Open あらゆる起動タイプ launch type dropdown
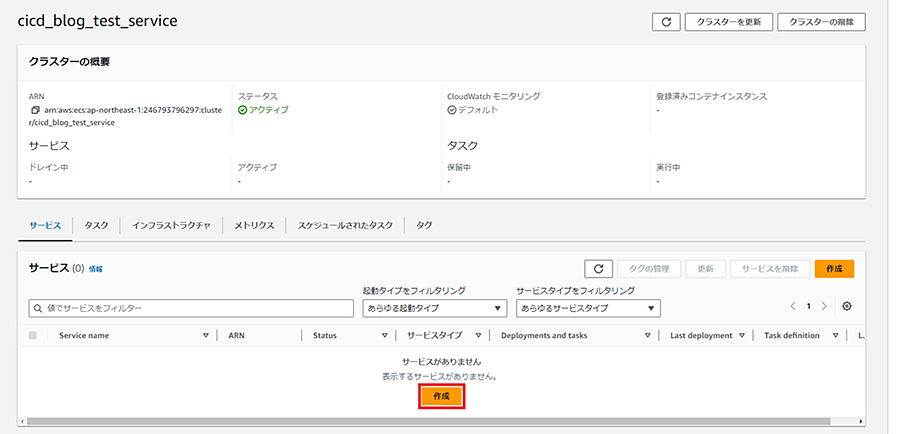 pos(435,308)
